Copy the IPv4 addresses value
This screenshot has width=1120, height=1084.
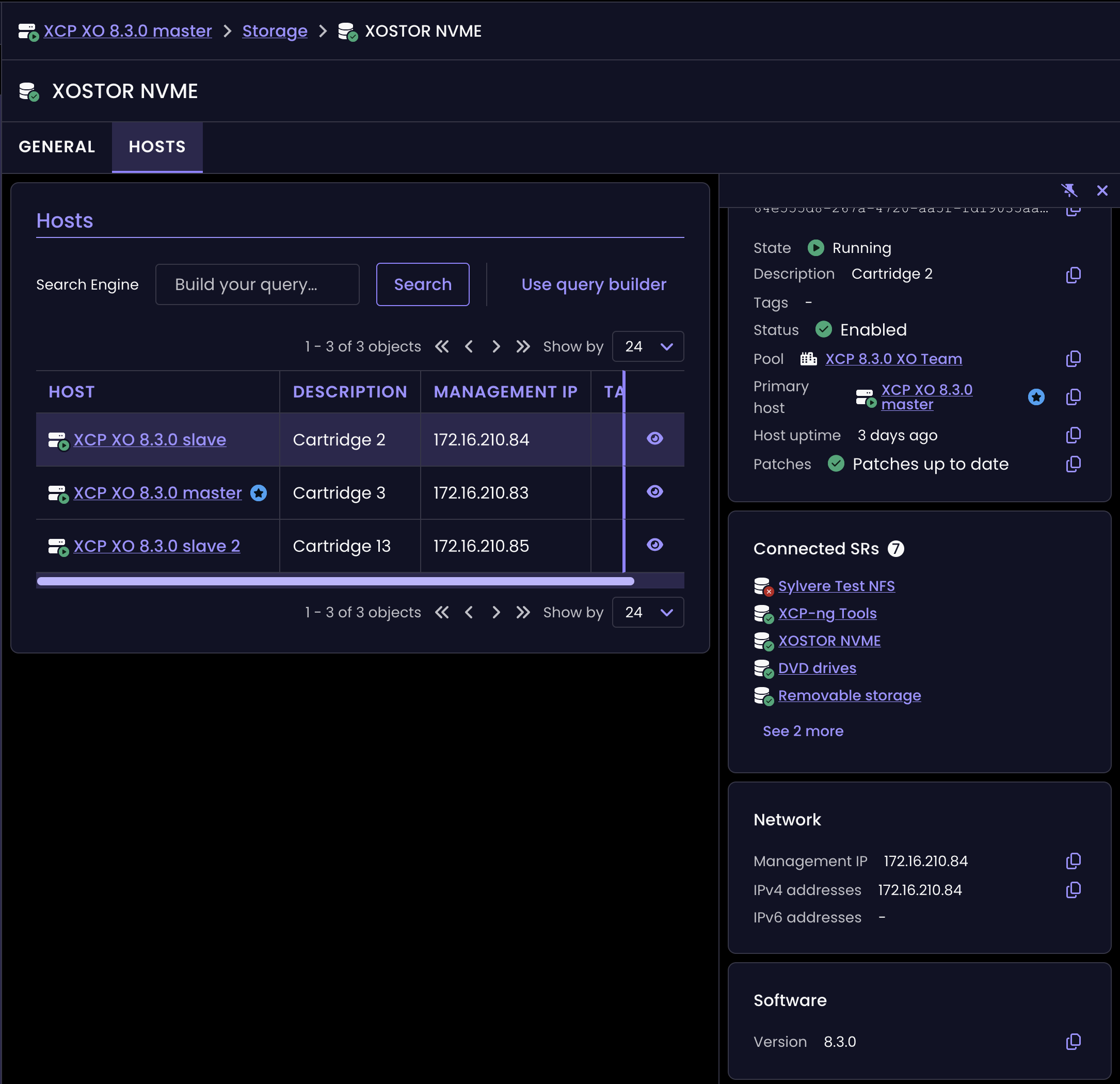point(1073,890)
